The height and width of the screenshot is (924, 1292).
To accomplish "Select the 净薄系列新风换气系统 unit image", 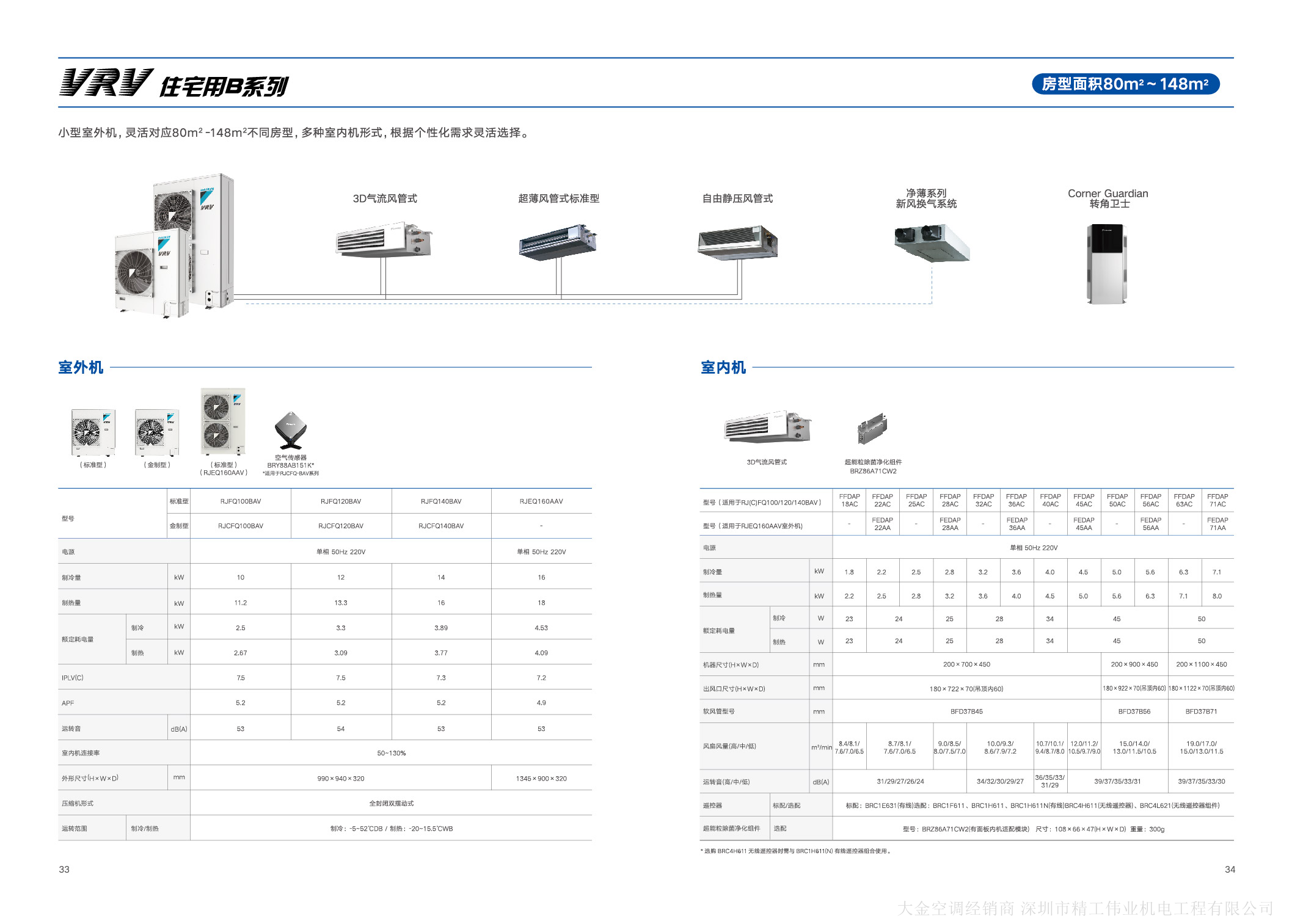I will click(x=932, y=242).
